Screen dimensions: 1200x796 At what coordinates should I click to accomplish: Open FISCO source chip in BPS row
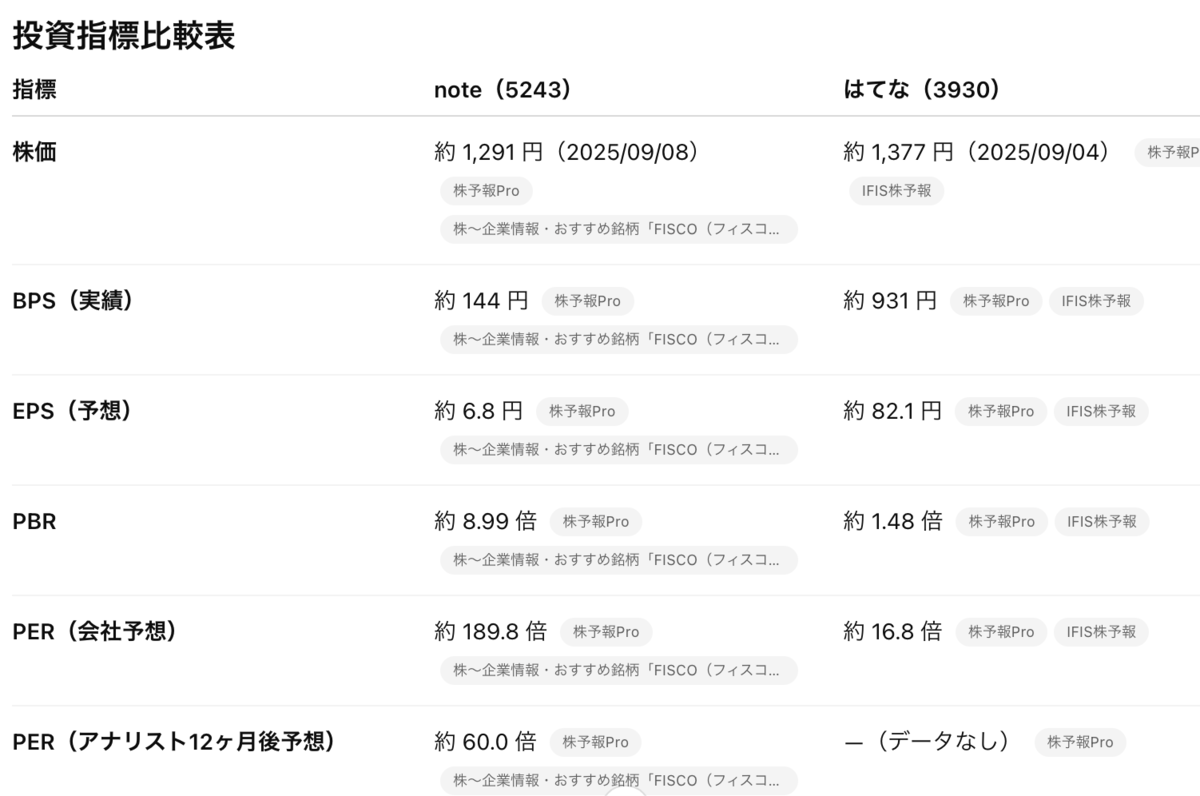tap(619, 339)
